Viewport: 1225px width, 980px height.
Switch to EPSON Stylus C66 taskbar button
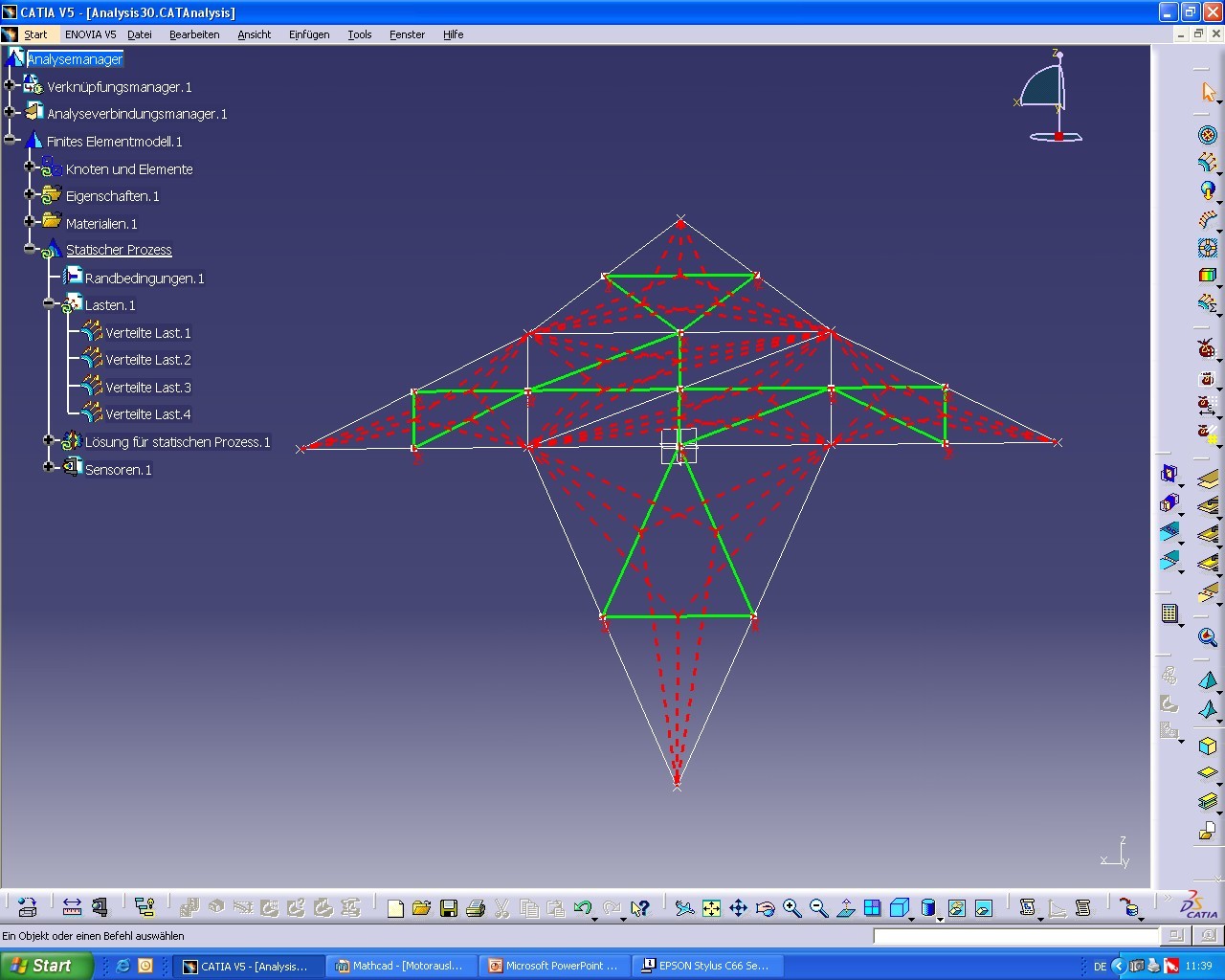[706, 966]
